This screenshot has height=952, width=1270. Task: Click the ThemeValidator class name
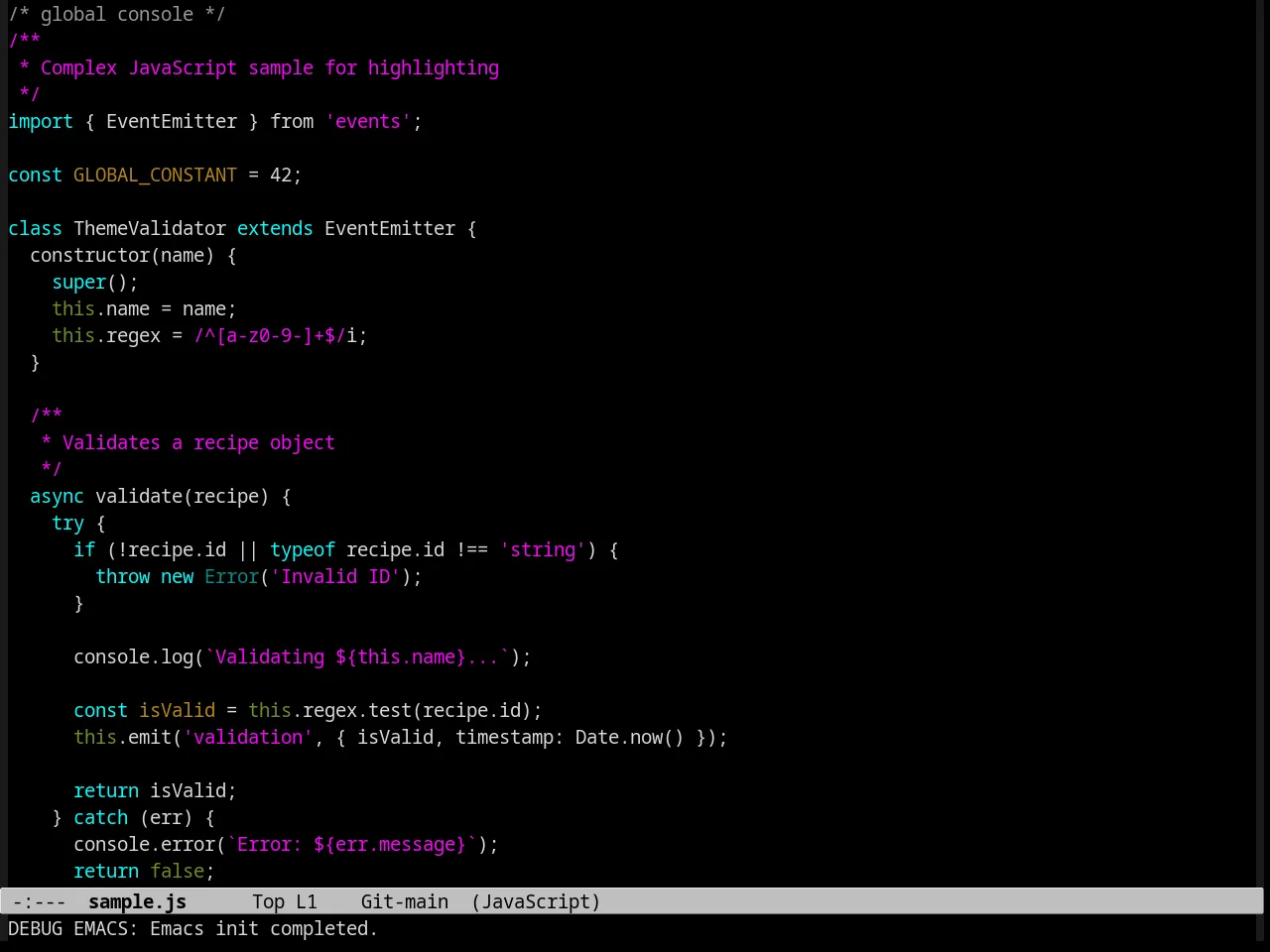click(150, 228)
